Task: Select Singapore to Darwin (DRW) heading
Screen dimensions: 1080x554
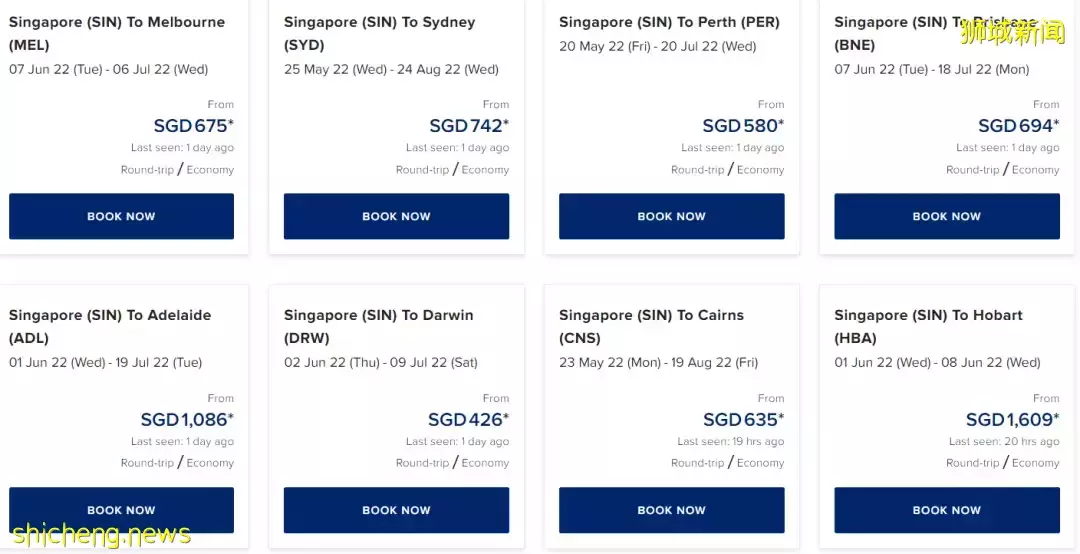Action: coord(378,326)
